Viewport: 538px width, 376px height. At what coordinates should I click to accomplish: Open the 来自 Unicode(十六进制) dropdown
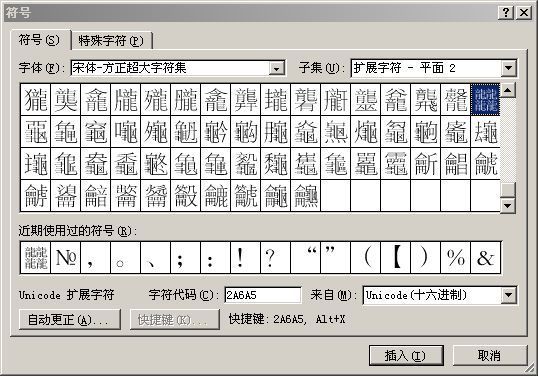pyautogui.click(x=508, y=295)
